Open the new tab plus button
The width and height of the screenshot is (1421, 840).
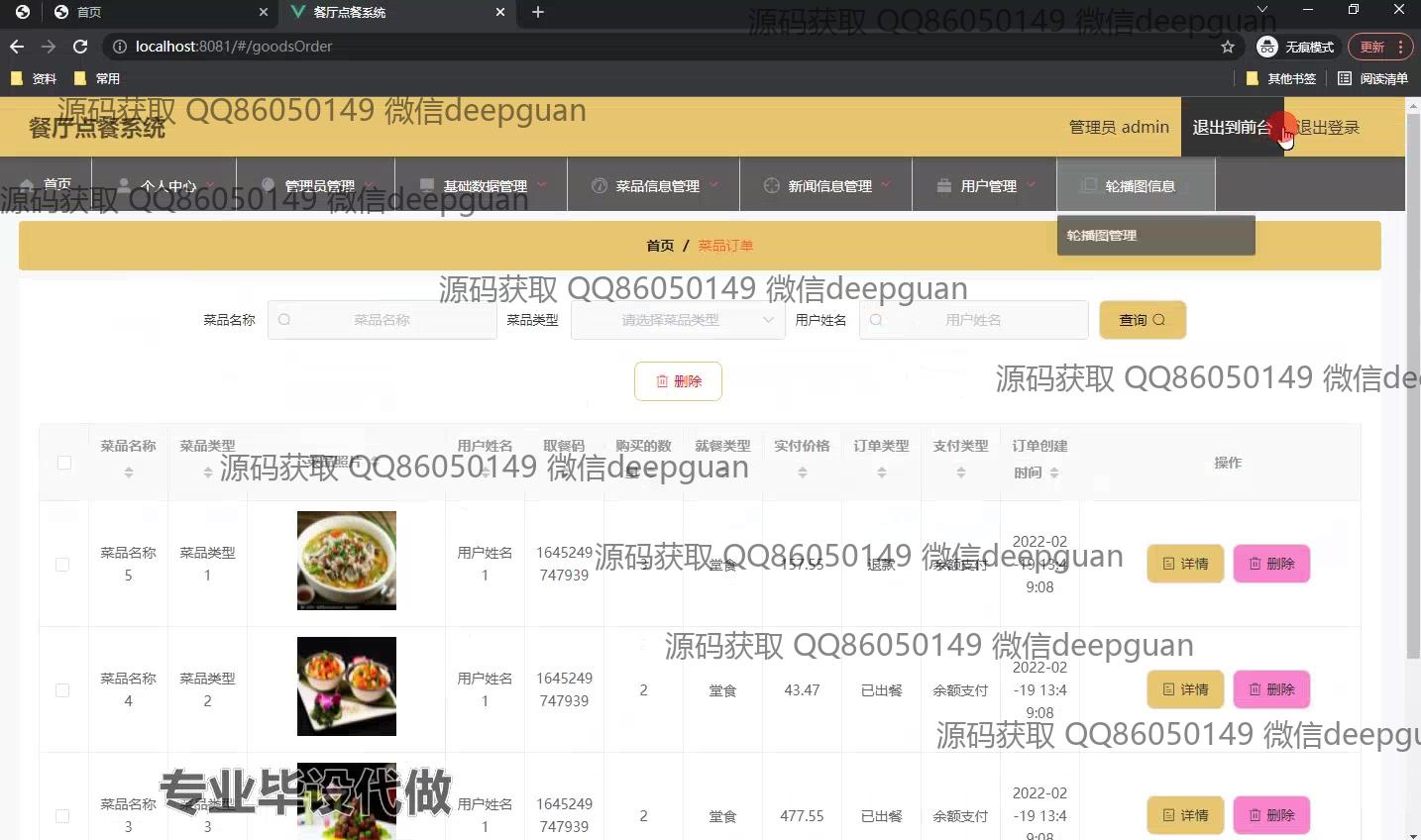pos(537,12)
